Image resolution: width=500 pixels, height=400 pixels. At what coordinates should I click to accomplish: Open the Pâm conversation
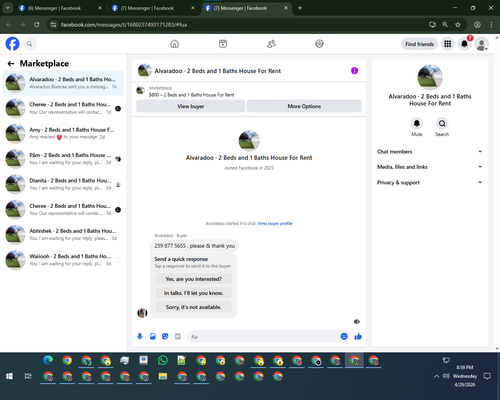tap(63, 159)
